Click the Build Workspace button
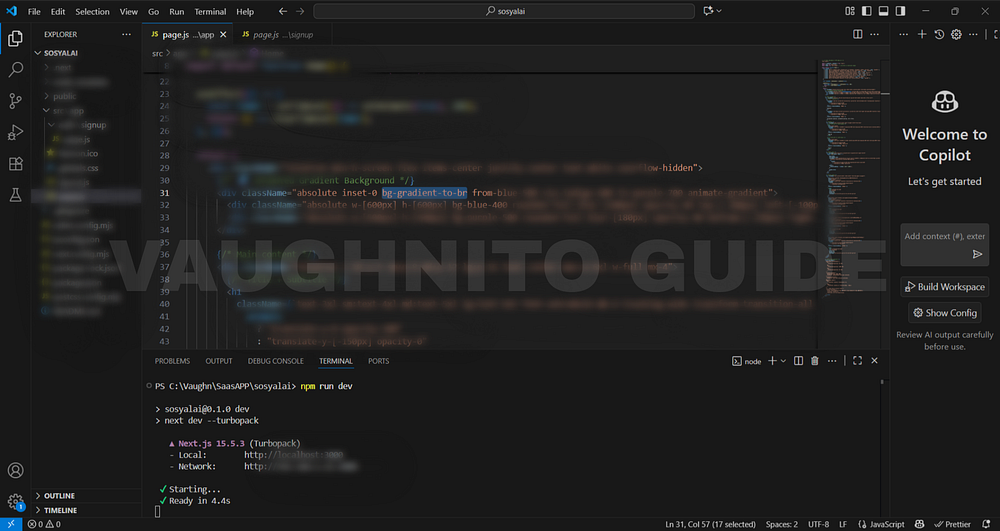Screen dimensions: 1000x531 coord(945,287)
